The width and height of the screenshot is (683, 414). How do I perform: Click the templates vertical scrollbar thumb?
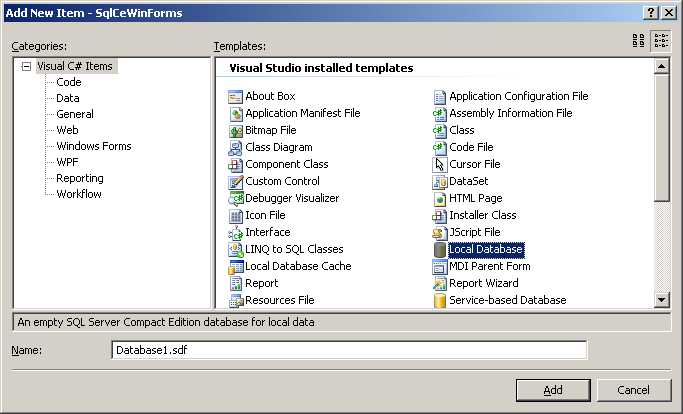662,138
